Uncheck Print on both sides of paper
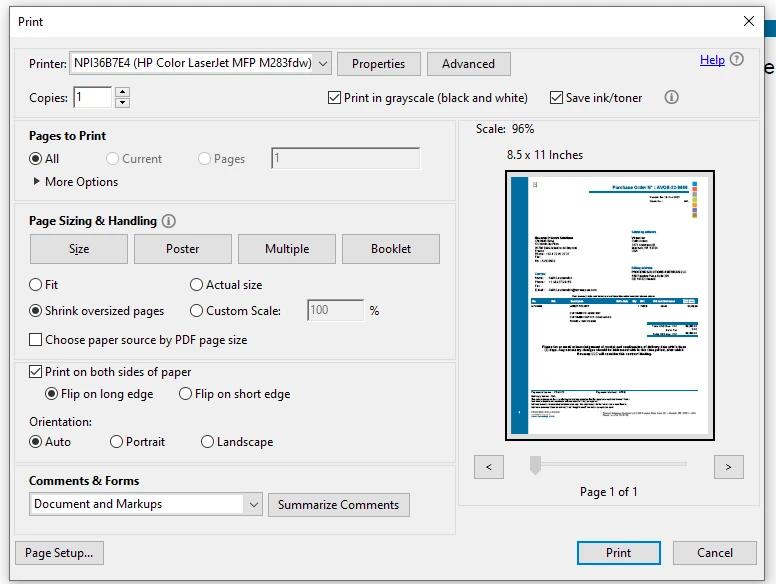This screenshot has height=584, width=776. click(x=36, y=372)
